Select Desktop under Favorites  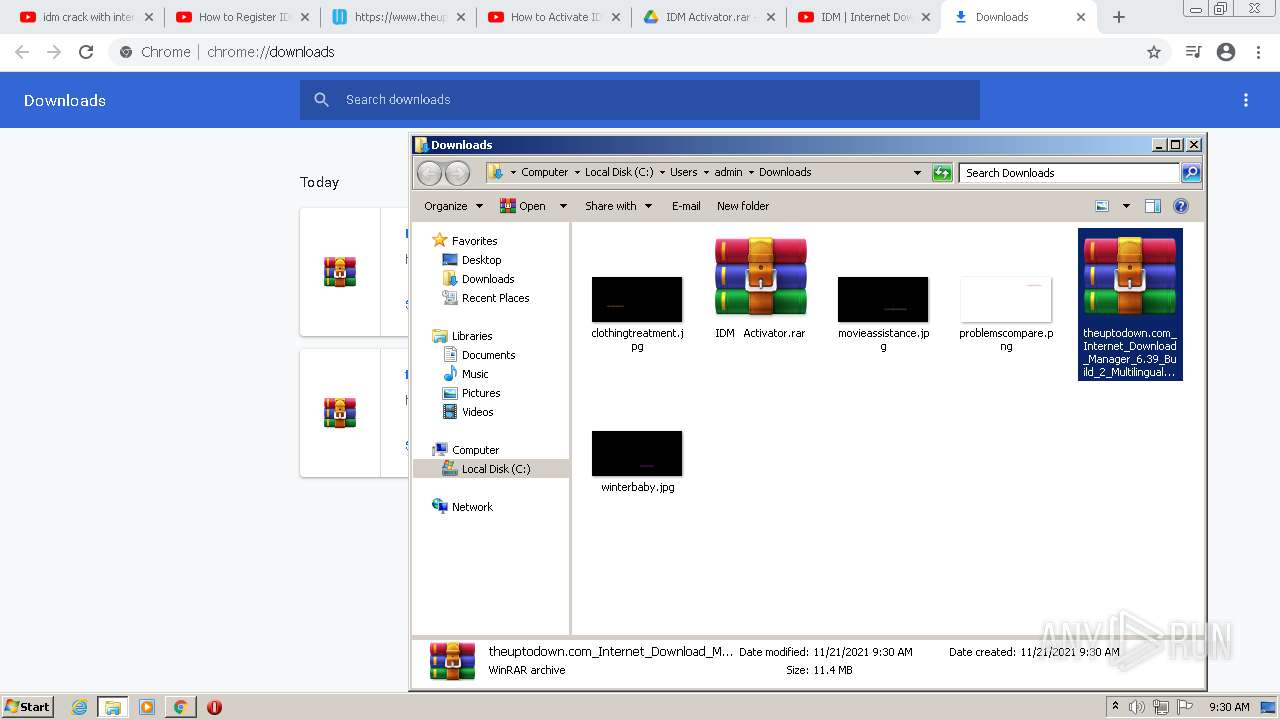[481, 260]
